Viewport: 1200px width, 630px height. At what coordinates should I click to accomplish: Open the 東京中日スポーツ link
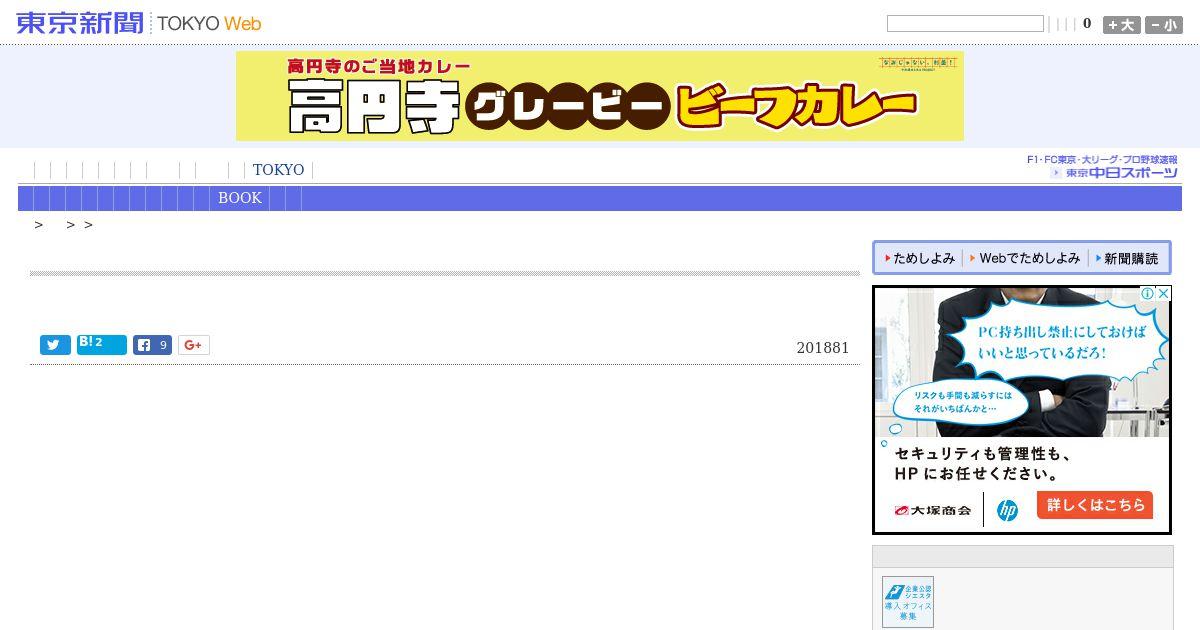[x=1114, y=173]
